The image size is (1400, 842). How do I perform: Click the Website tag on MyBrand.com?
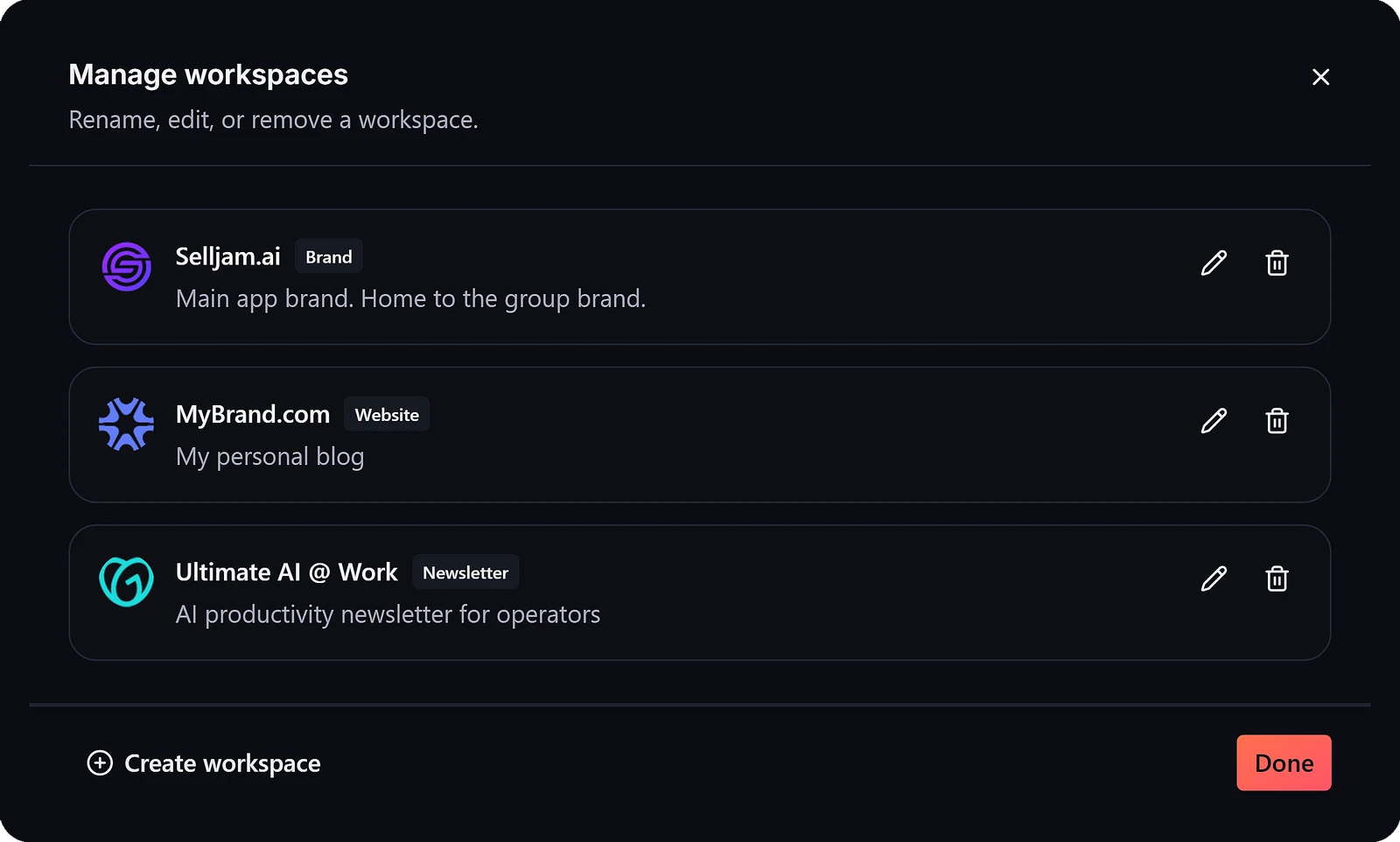pos(387,415)
